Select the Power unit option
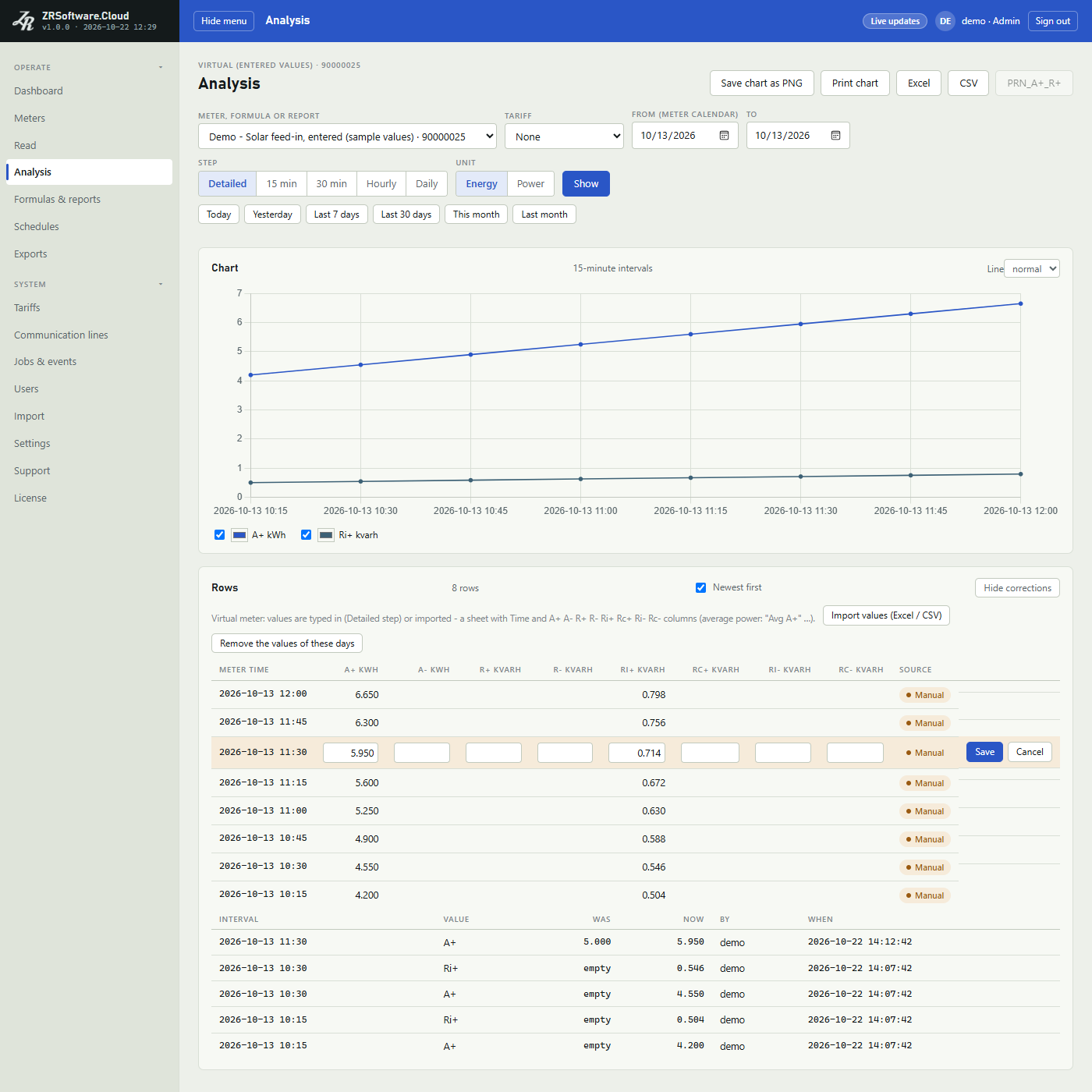 tap(530, 184)
